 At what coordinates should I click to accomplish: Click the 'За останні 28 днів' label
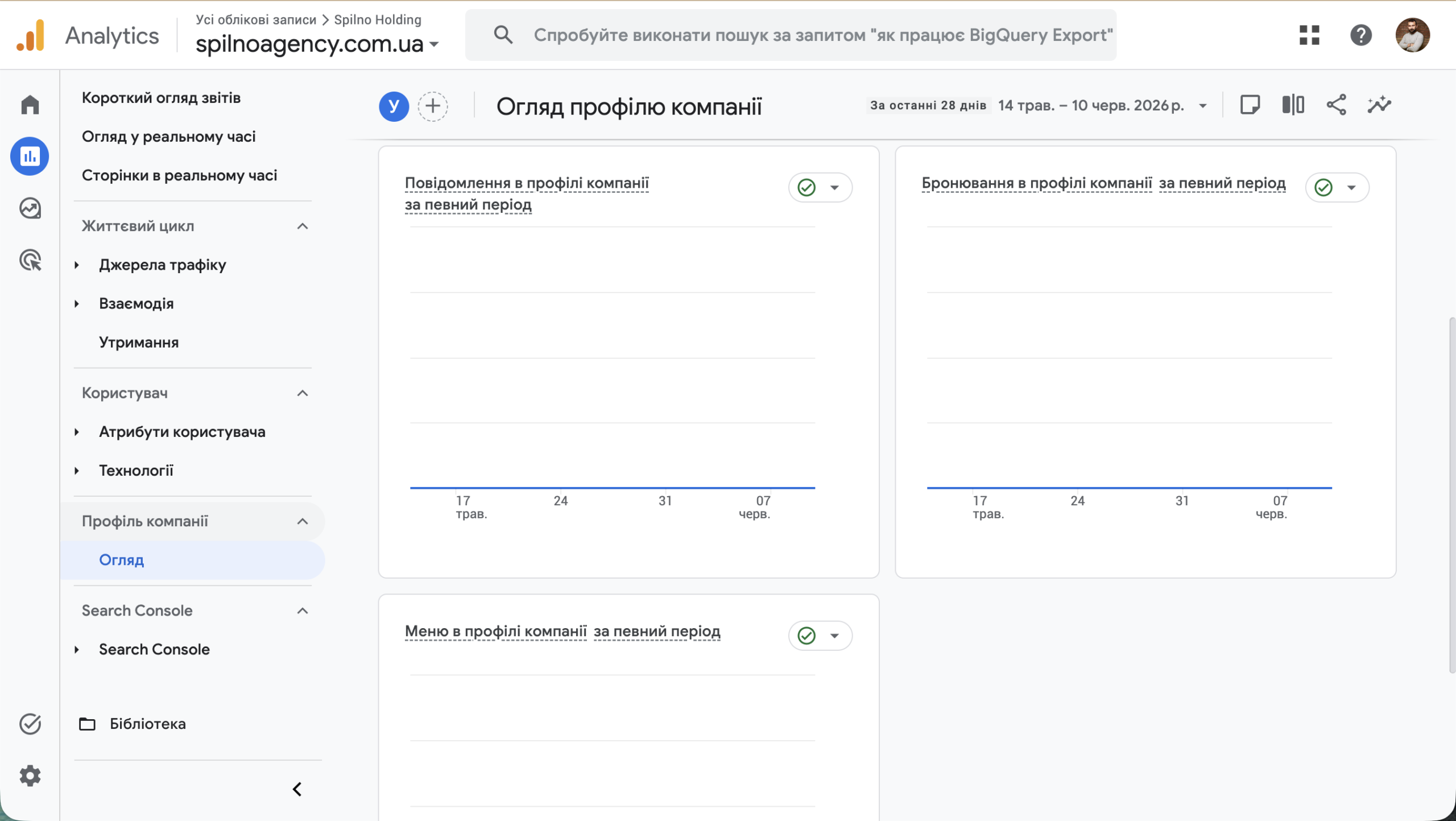[928, 106]
